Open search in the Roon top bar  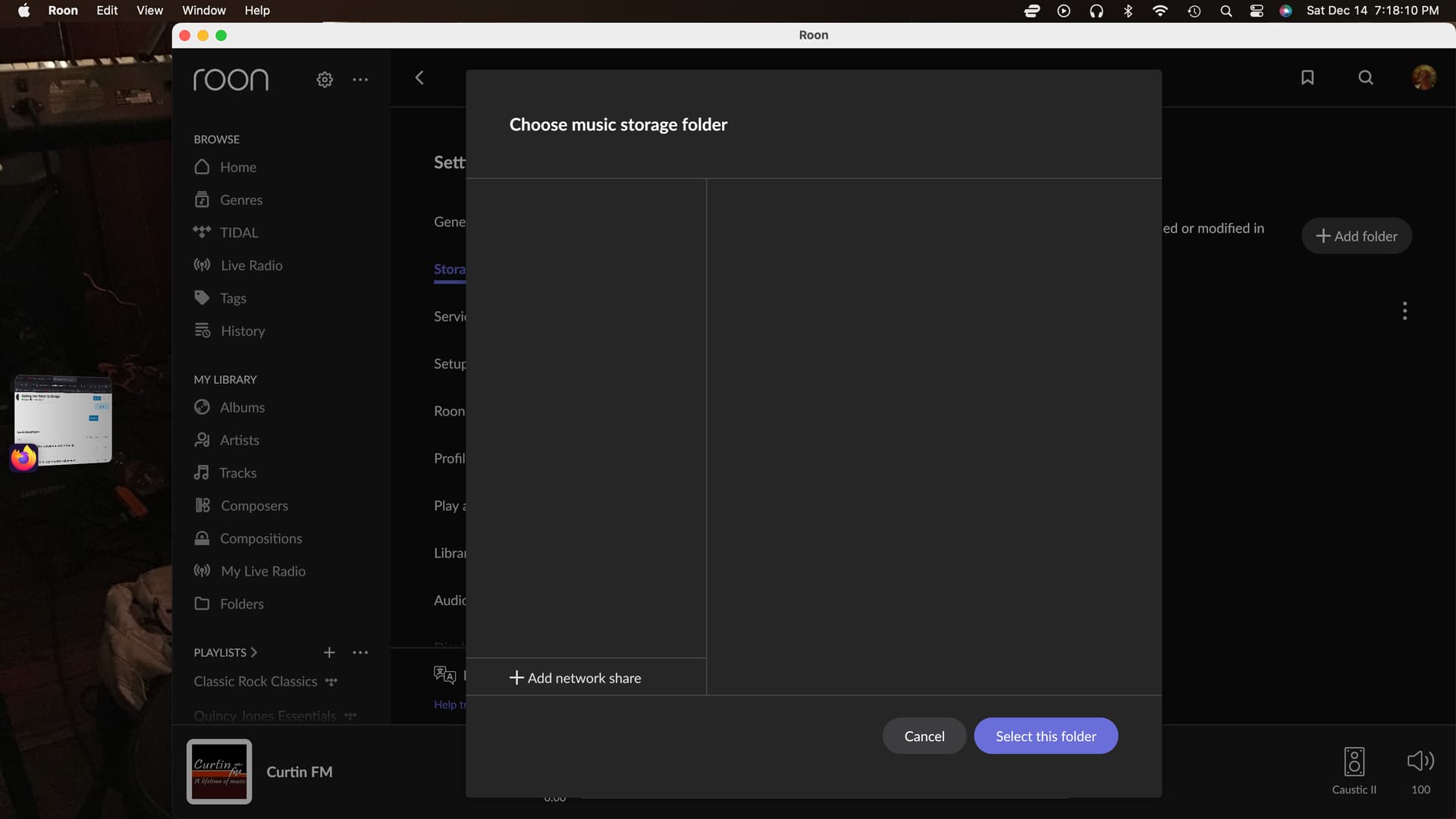pos(1366,77)
